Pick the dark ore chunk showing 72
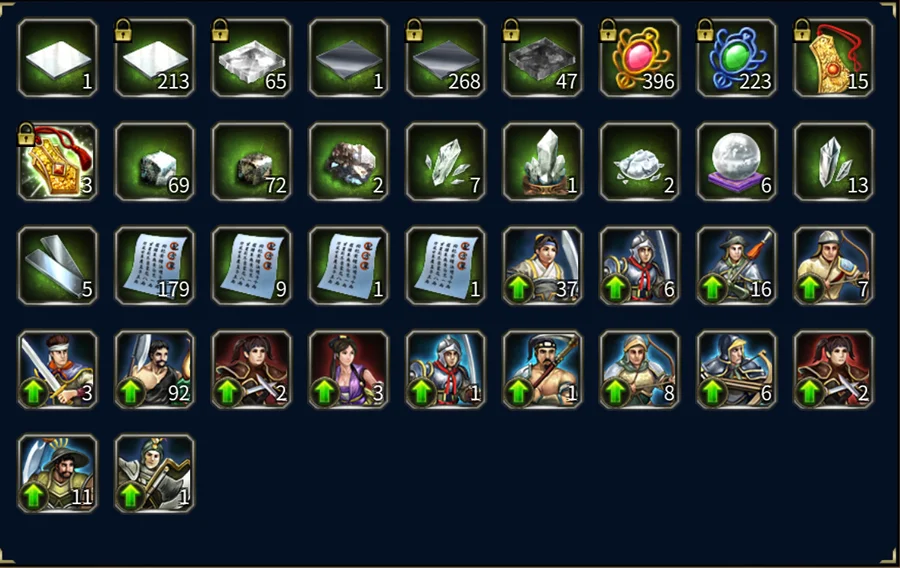Image resolution: width=900 pixels, height=568 pixels. point(251,162)
